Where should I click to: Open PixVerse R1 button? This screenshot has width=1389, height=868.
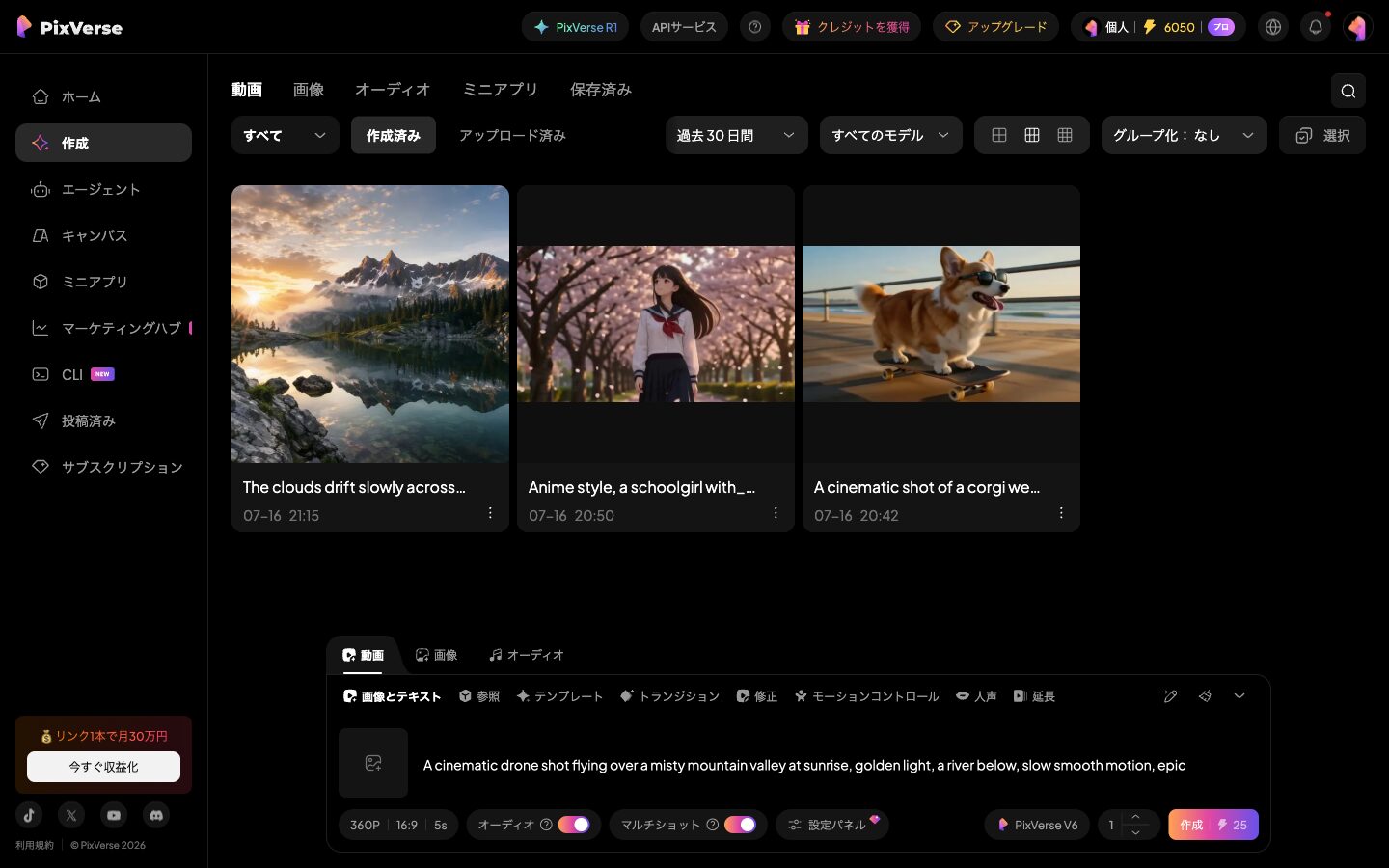click(x=575, y=27)
